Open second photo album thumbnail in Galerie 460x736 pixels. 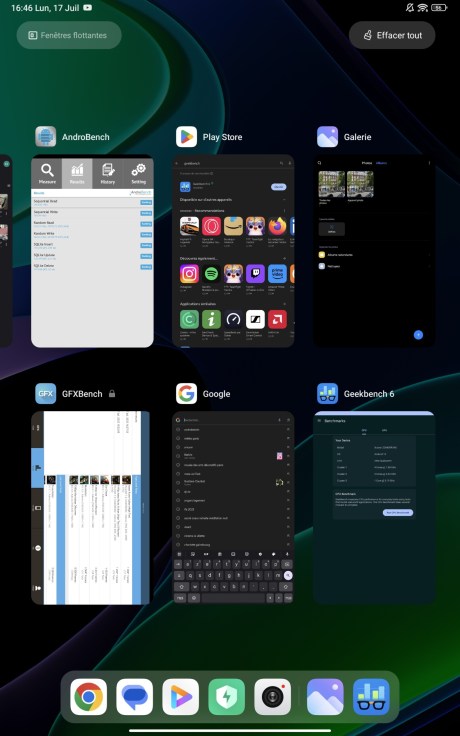click(x=360, y=184)
